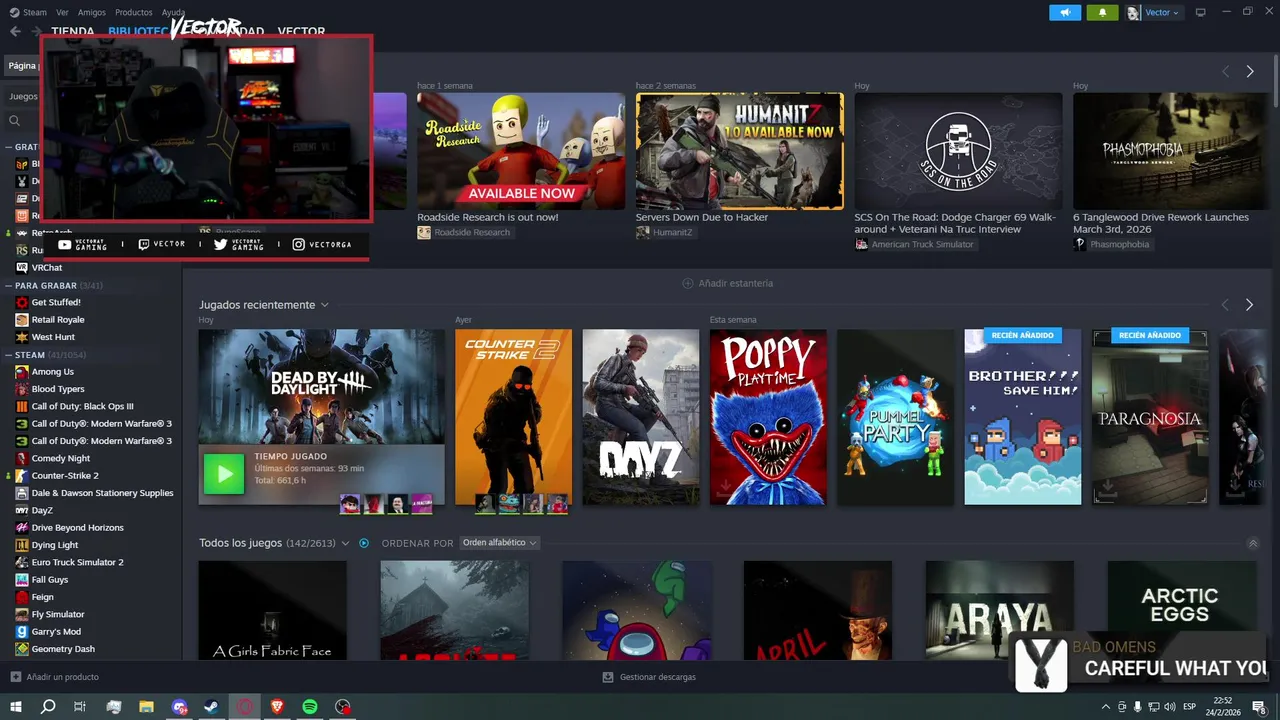Screen dimensions: 1280x720
Task: Click Gestionar descargas
Action: click(x=649, y=677)
